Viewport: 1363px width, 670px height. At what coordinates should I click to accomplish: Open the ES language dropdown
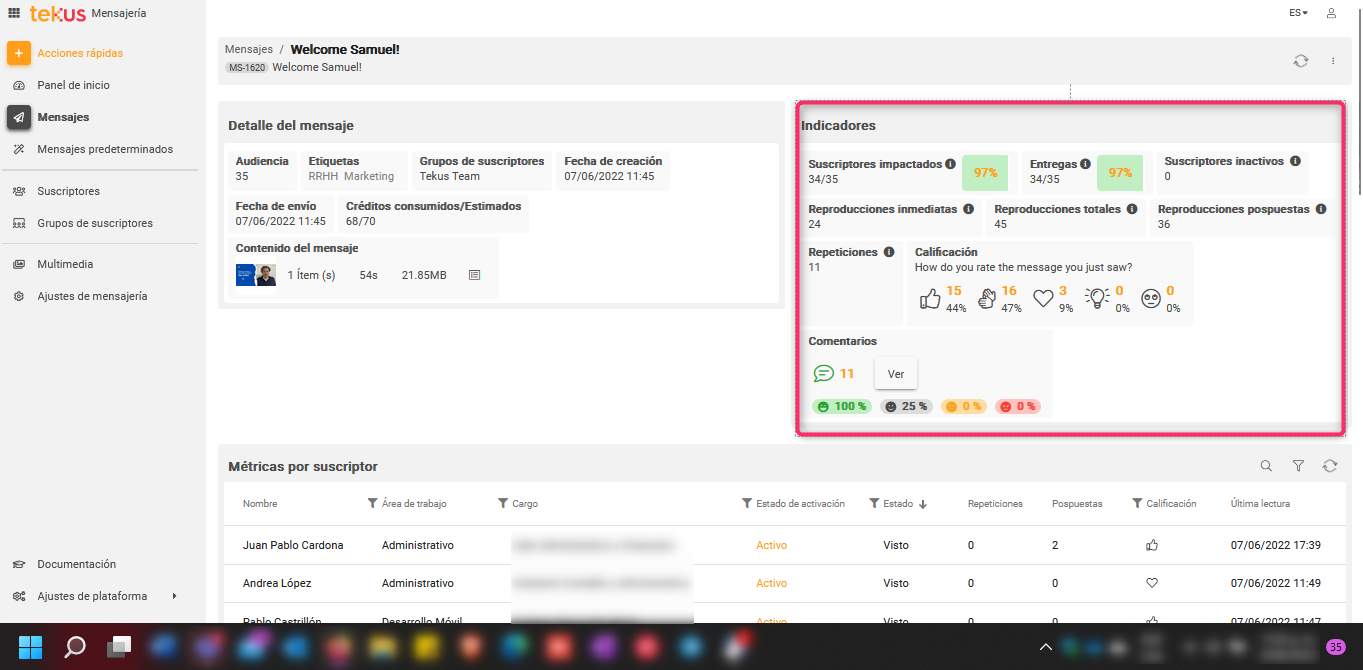pos(1298,13)
